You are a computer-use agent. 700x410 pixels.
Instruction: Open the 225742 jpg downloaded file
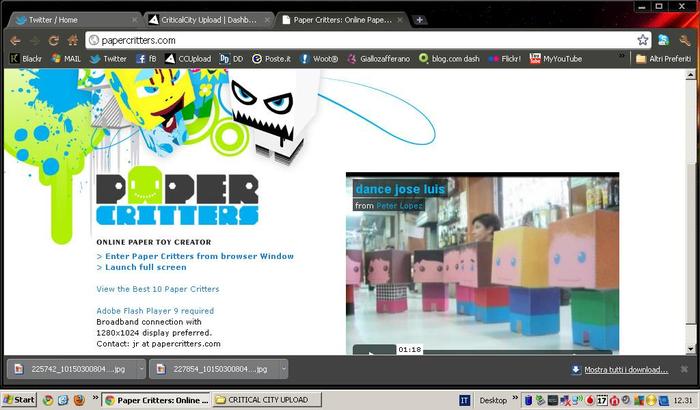pyautogui.click(x=72, y=369)
